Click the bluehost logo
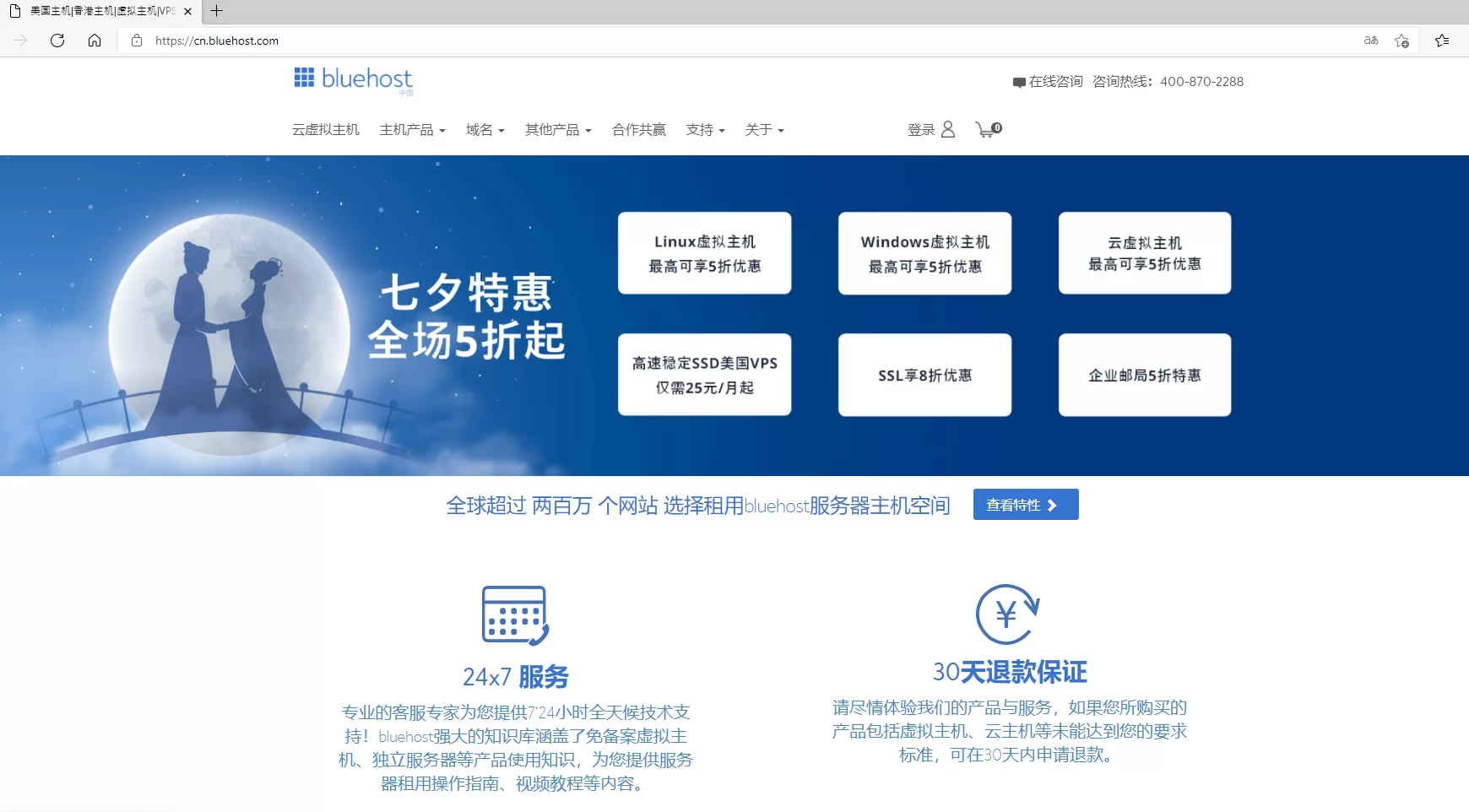Viewport: 1469px width, 812px height. [353, 80]
